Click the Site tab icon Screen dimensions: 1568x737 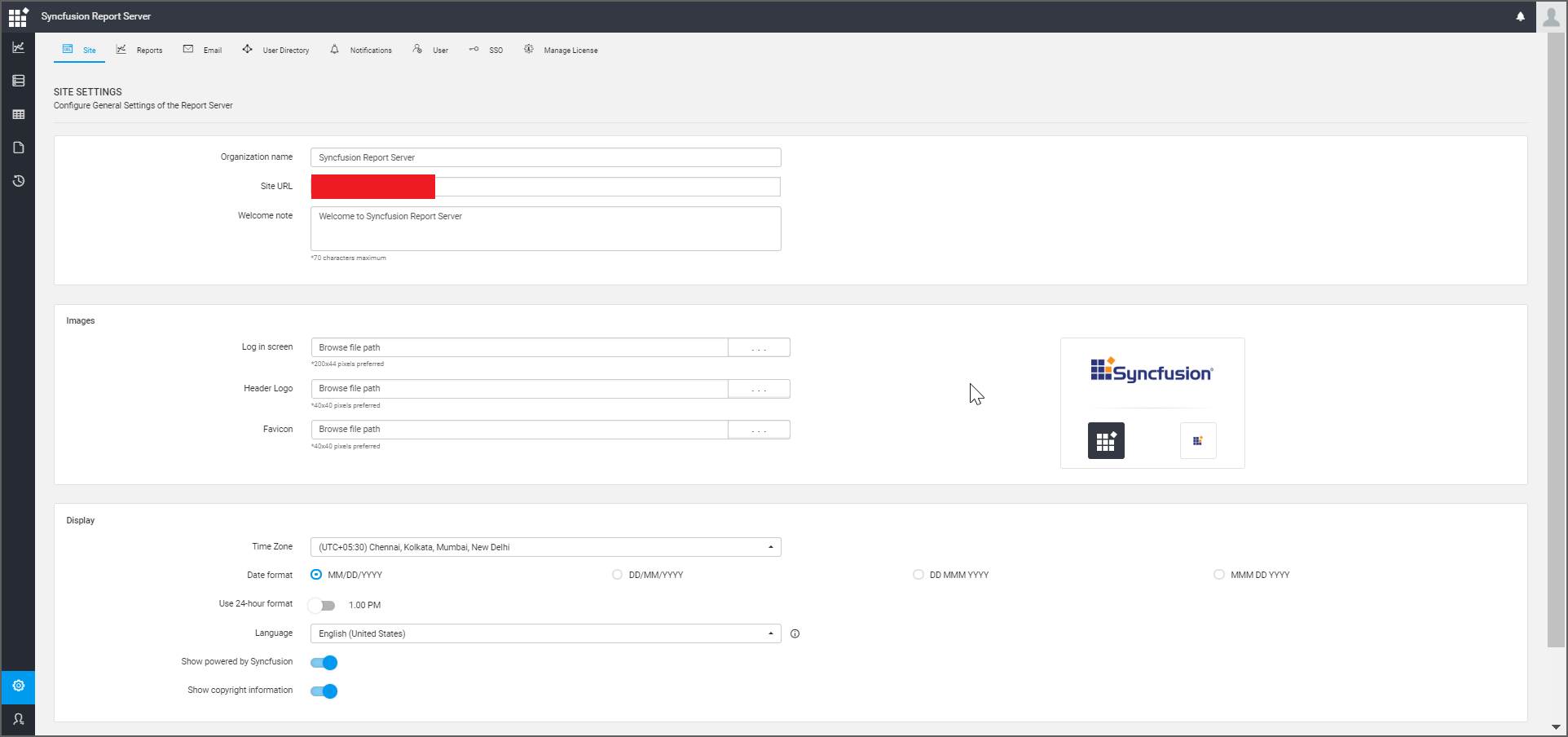pos(68,49)
